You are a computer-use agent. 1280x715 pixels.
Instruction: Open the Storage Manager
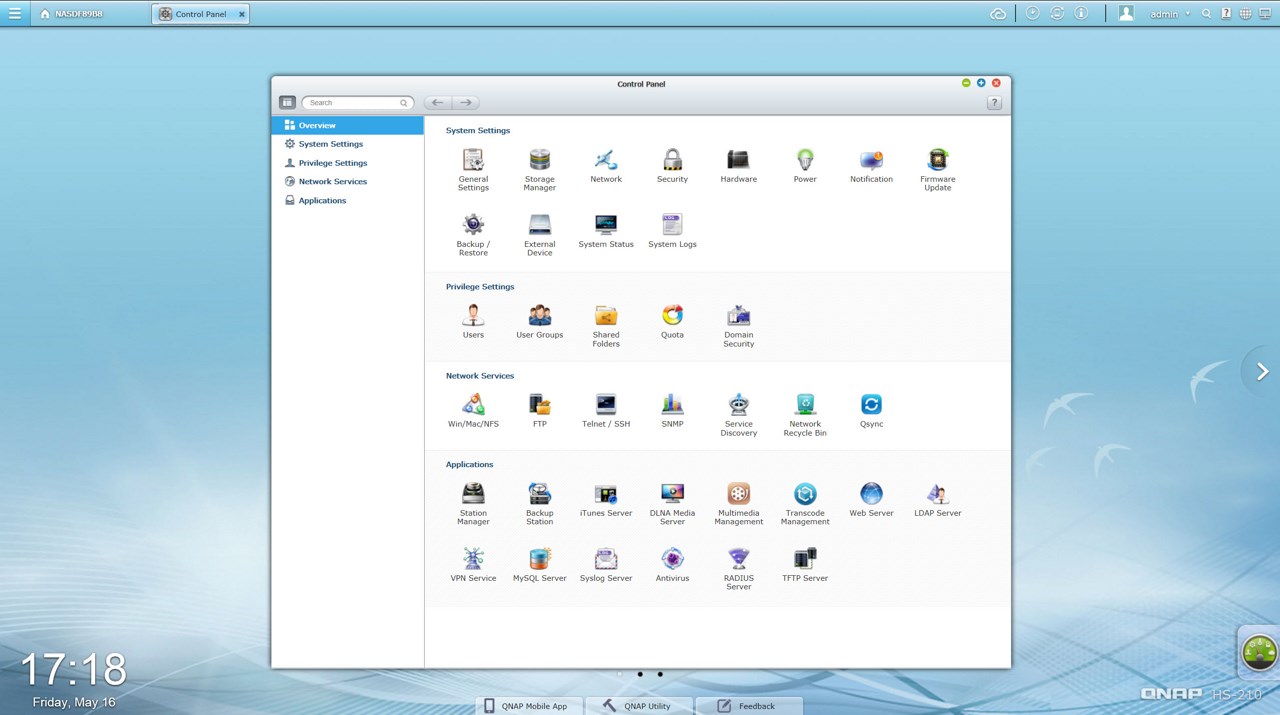(x=540, y=169)
